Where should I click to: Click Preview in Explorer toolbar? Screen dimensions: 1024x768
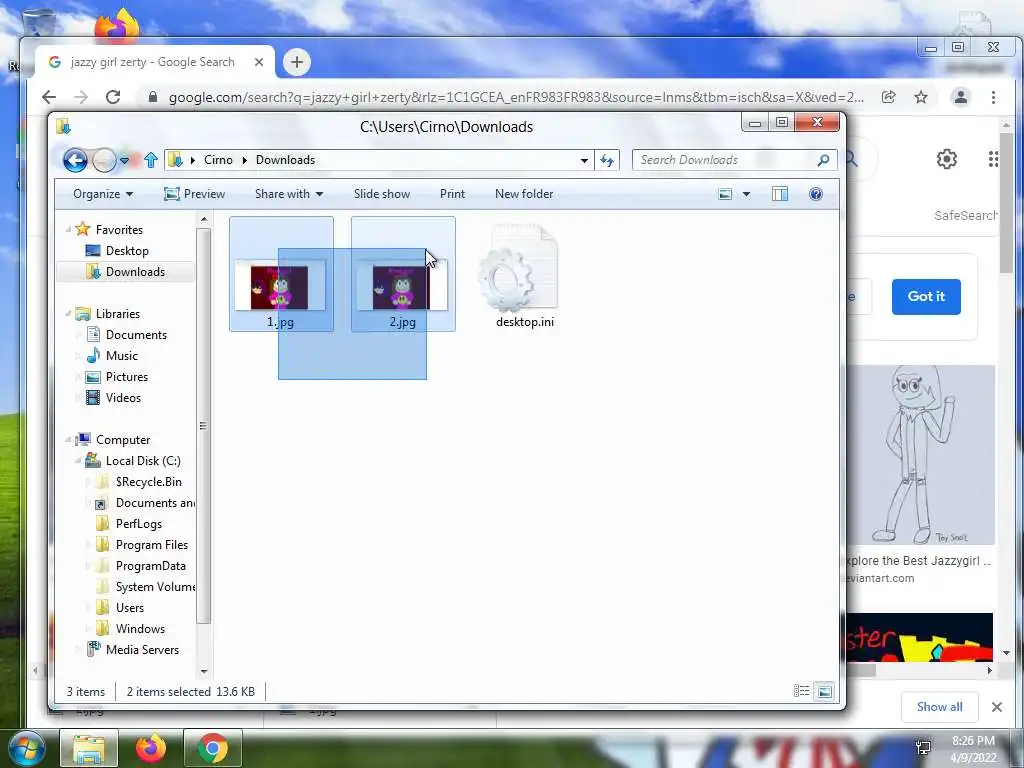click(195, 194)
